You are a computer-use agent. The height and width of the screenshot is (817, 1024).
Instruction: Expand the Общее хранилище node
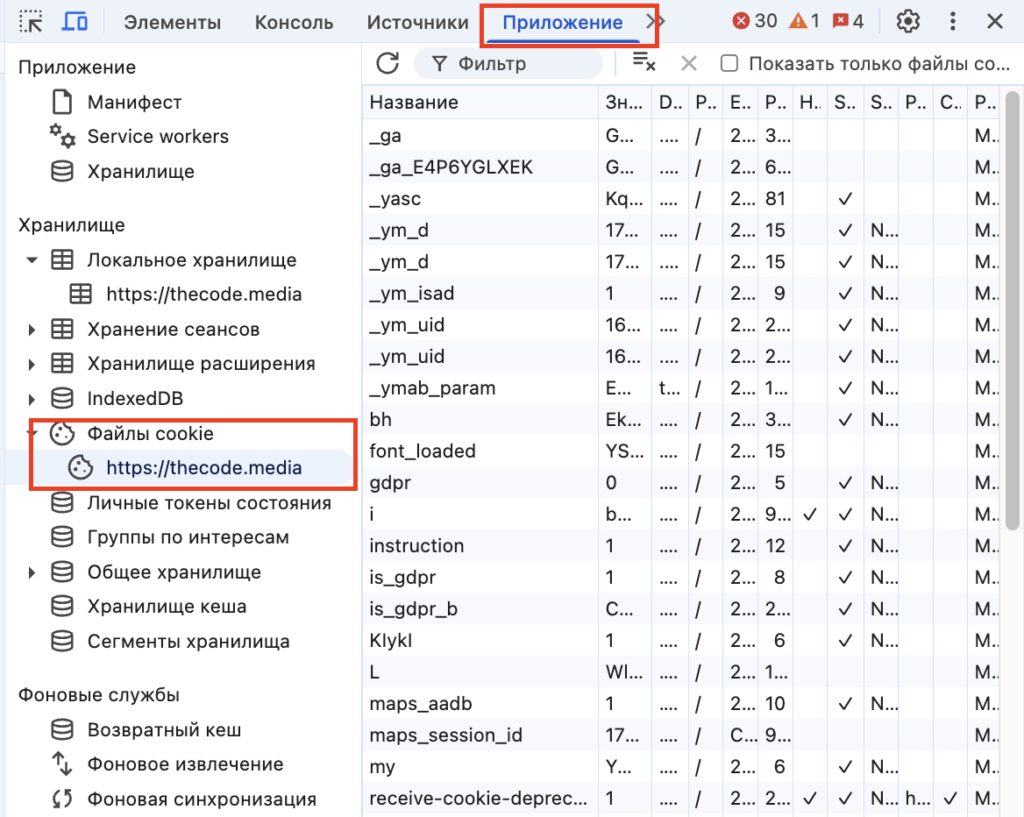point(32,573)
